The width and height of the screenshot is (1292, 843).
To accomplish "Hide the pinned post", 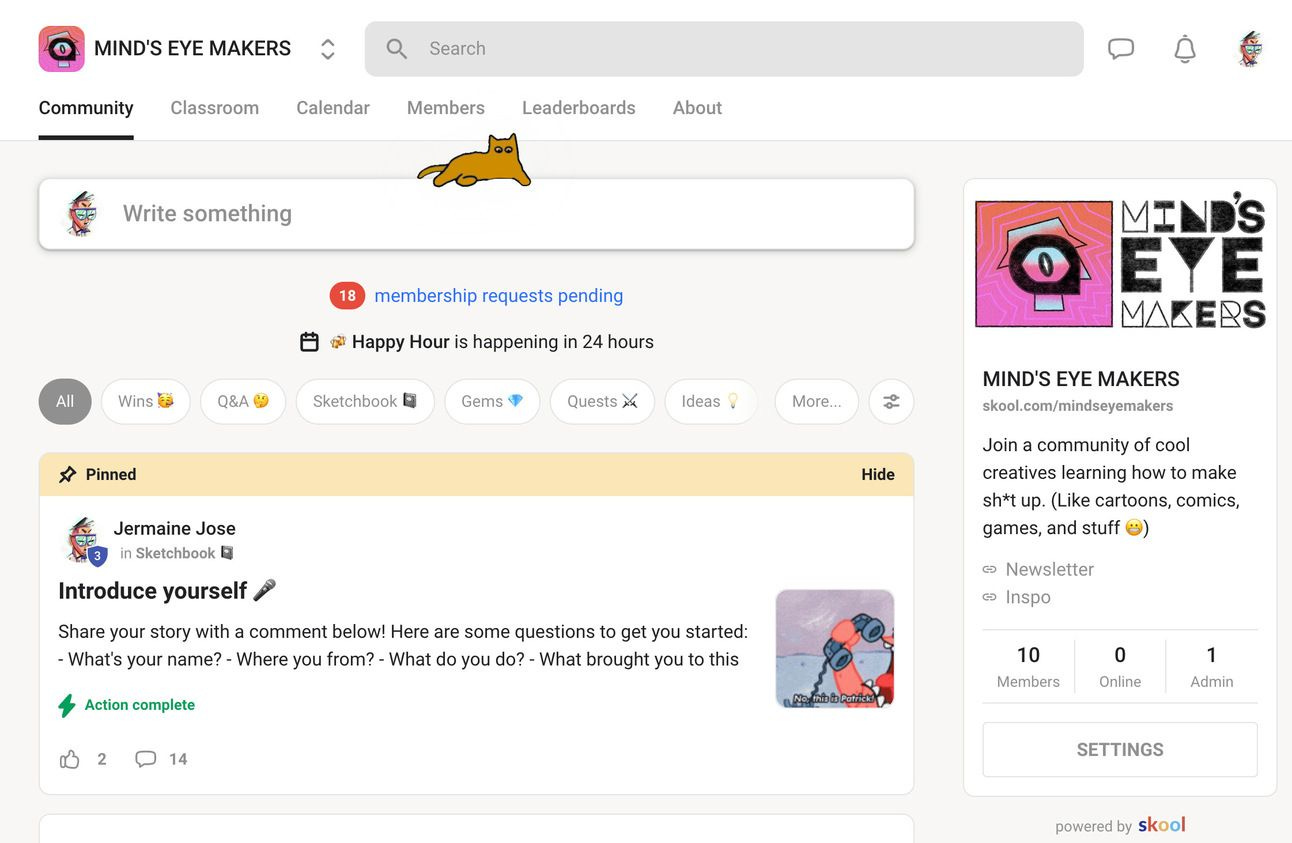I will click(x=878, y=475).
